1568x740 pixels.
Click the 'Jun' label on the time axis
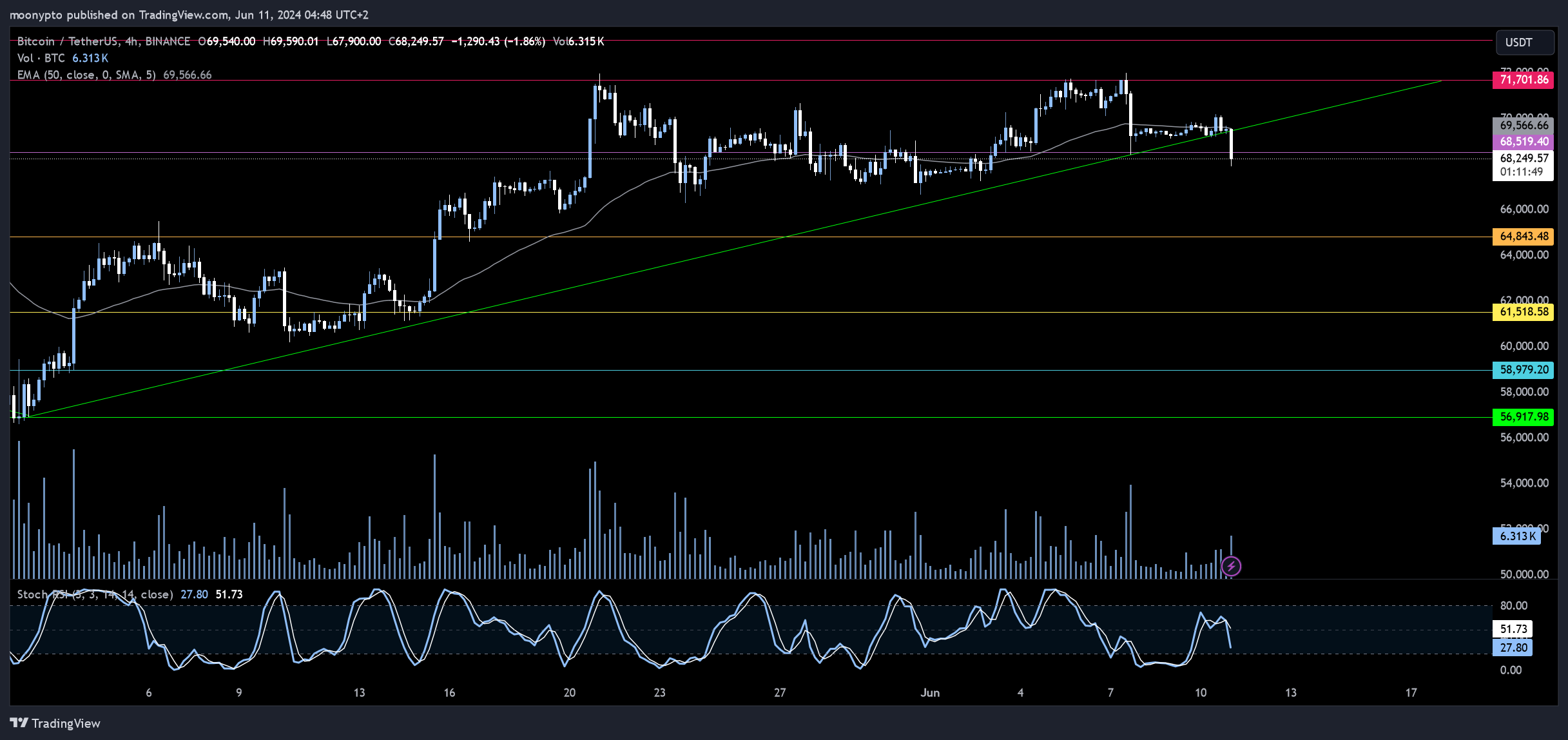click(930, 693)
